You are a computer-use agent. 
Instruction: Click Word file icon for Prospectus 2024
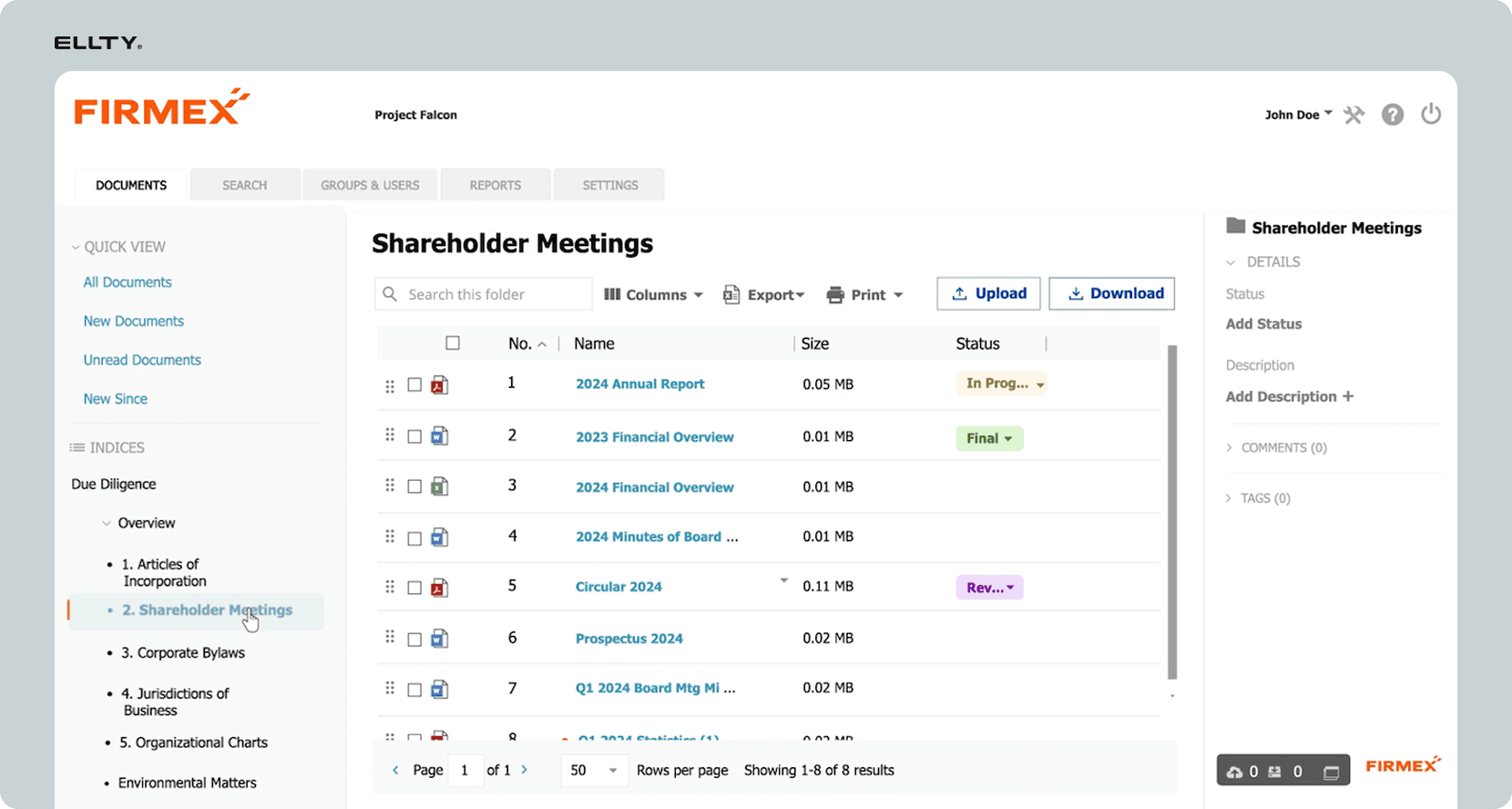439,640
